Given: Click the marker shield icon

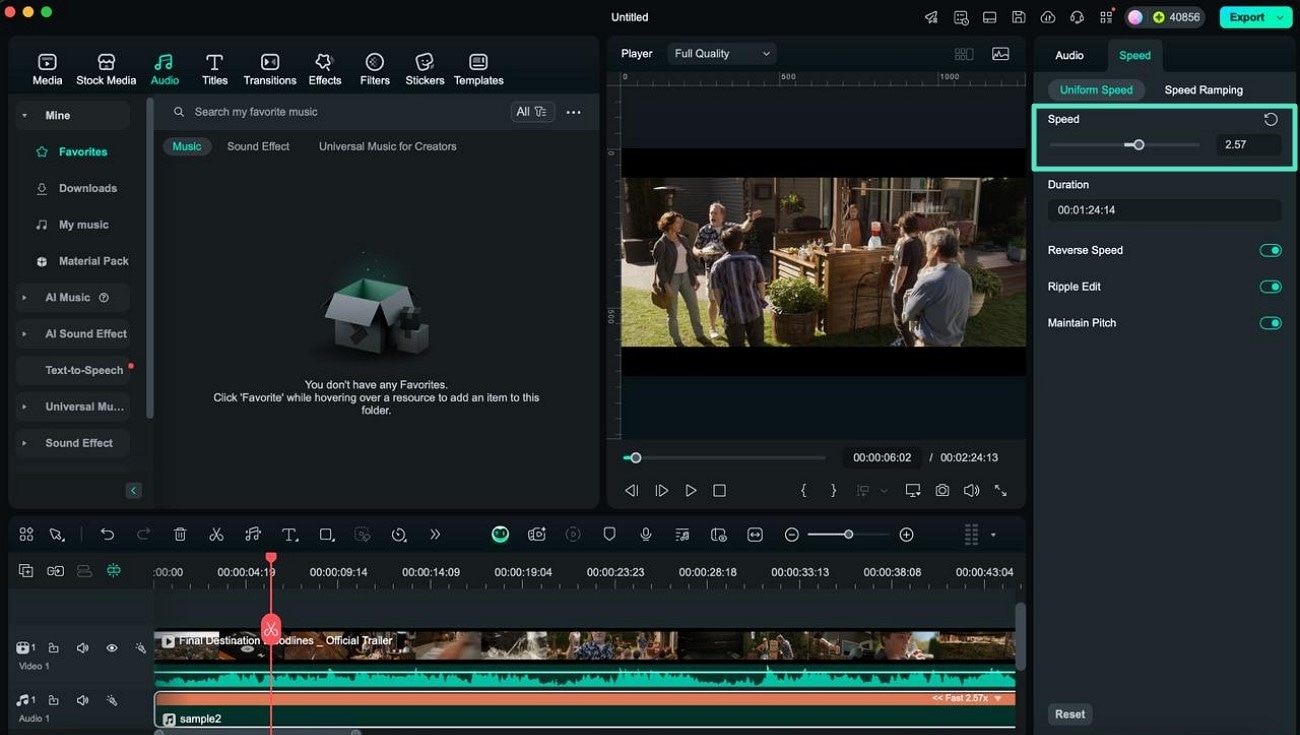Looking at the screenshot, I should (x=609, y=535).
